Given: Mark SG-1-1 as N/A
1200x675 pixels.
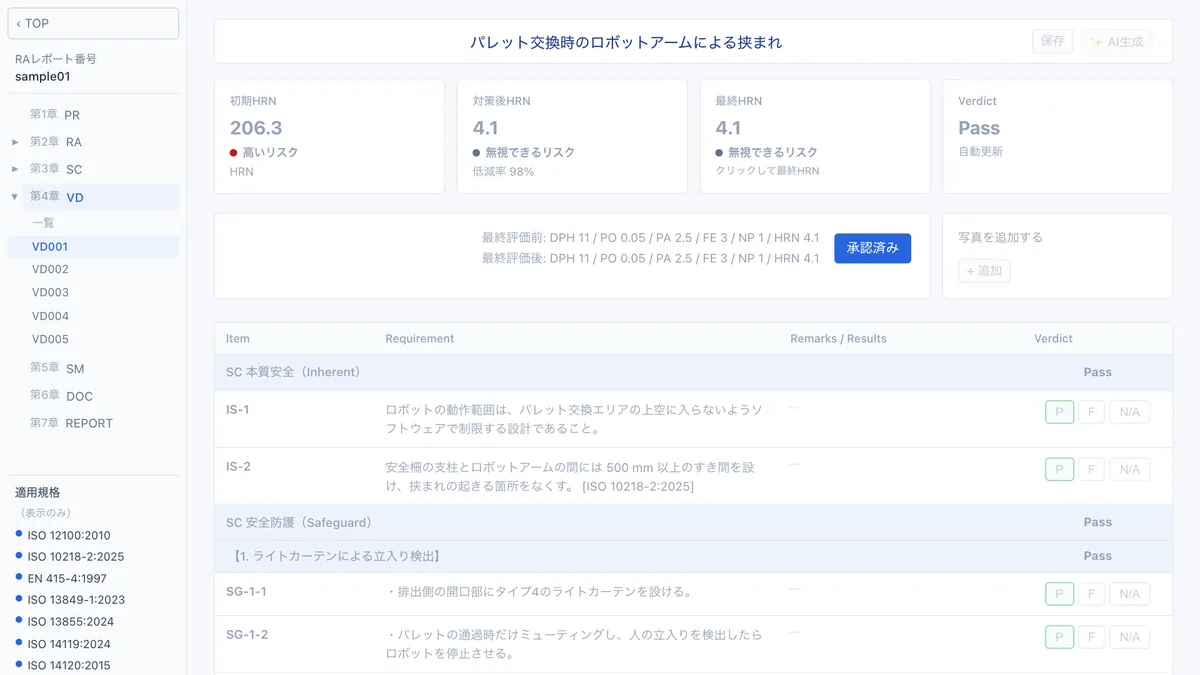Looking at the screenshot, I should pyautogui.click(x=1129, y=594).
